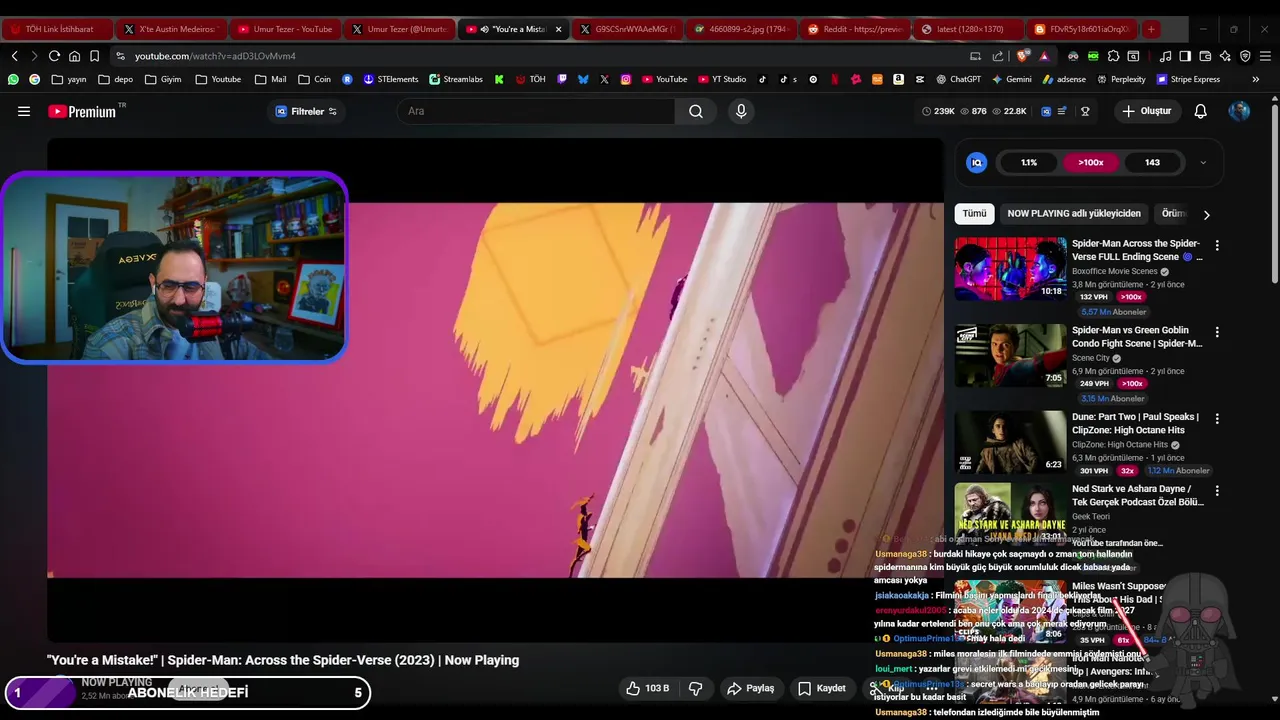Dislike the video
1280x720 pixels.
click(x=696, y=688)
